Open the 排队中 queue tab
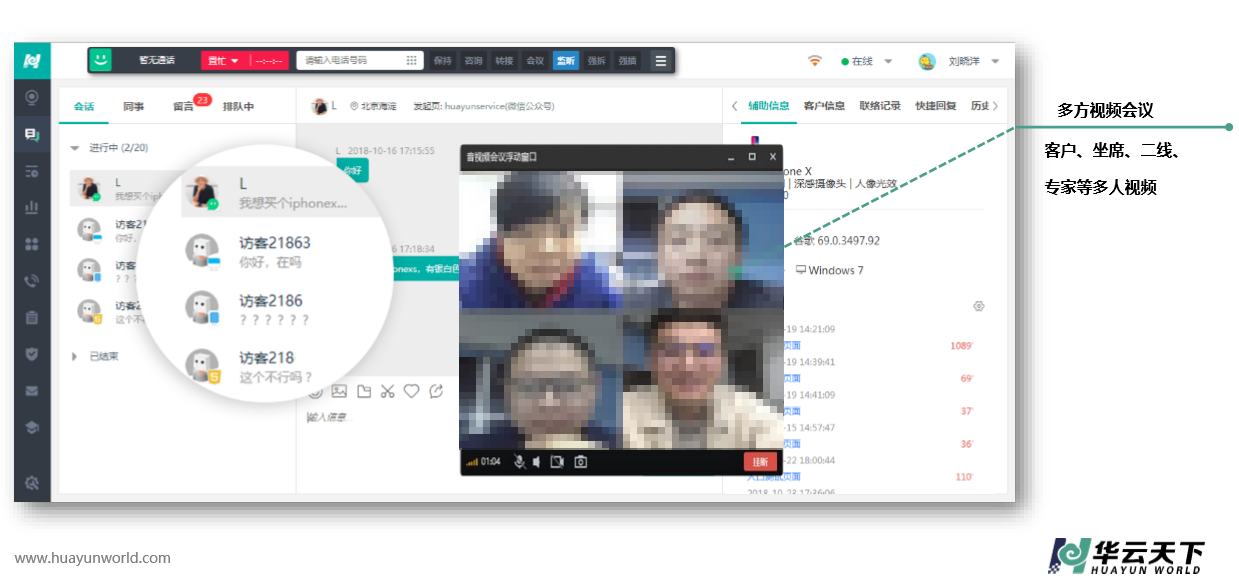The height and width of the screenshot is (578, 1239). tap(238, 106)
